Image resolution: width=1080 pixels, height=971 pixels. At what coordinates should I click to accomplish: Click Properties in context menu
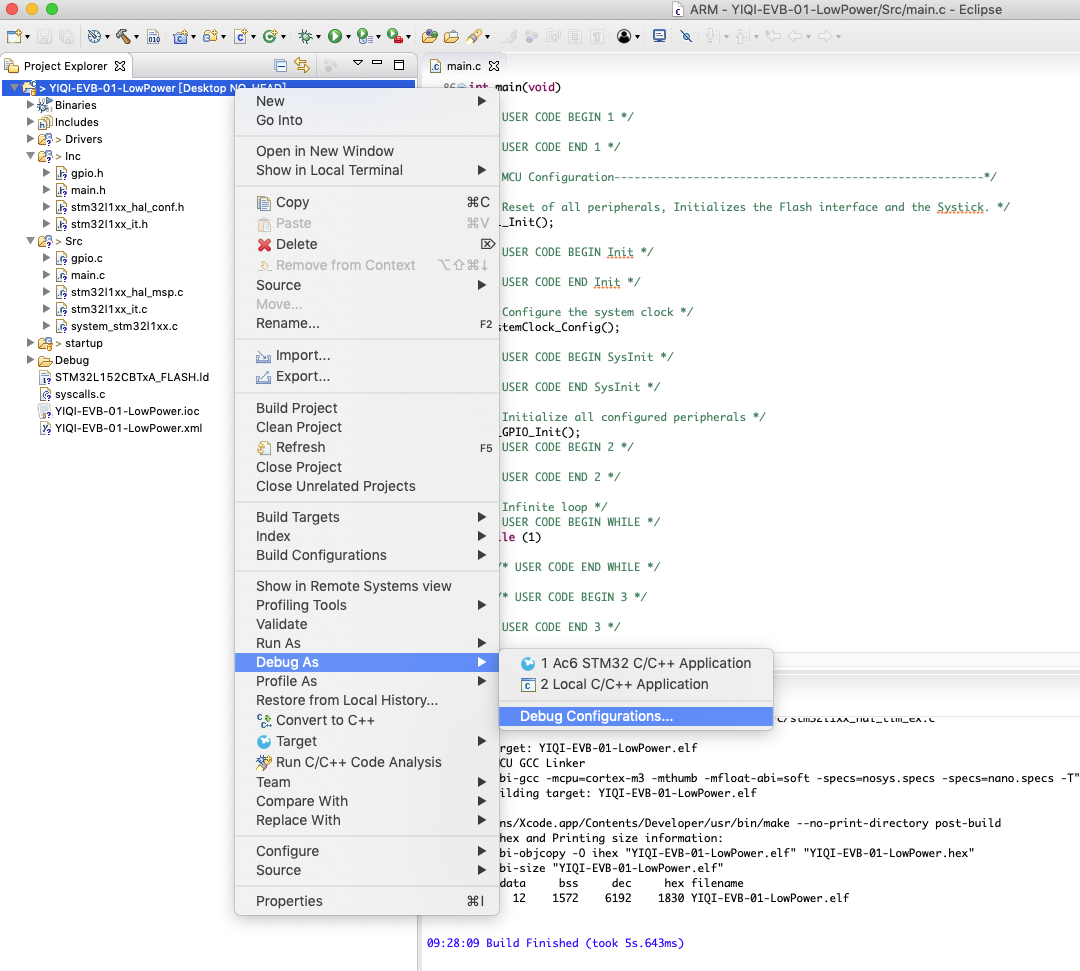367,901
